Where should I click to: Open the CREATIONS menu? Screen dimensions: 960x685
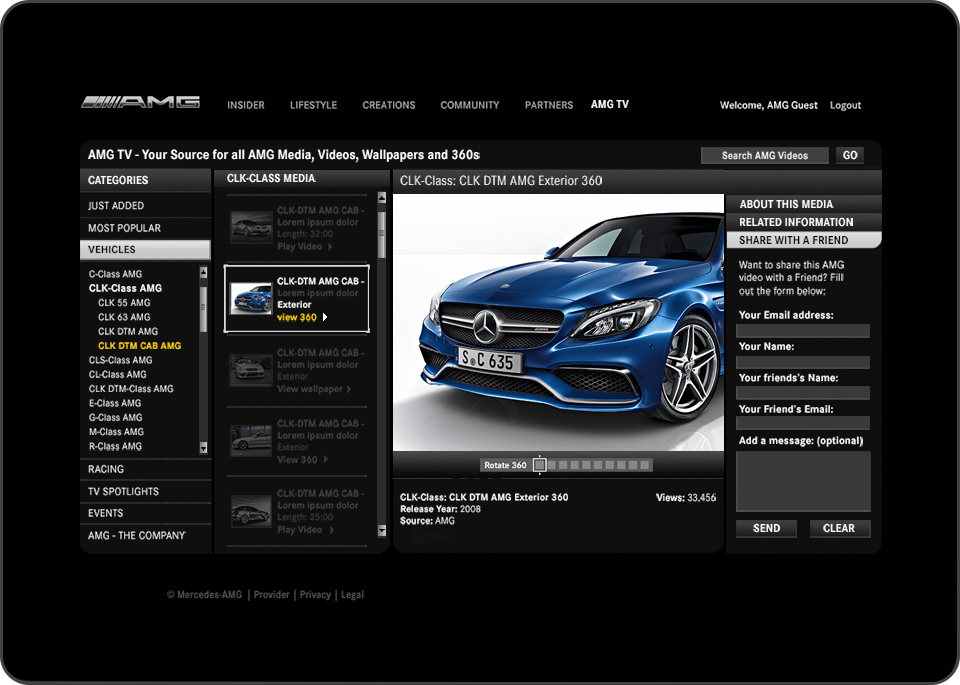click(x=389, y=105)
